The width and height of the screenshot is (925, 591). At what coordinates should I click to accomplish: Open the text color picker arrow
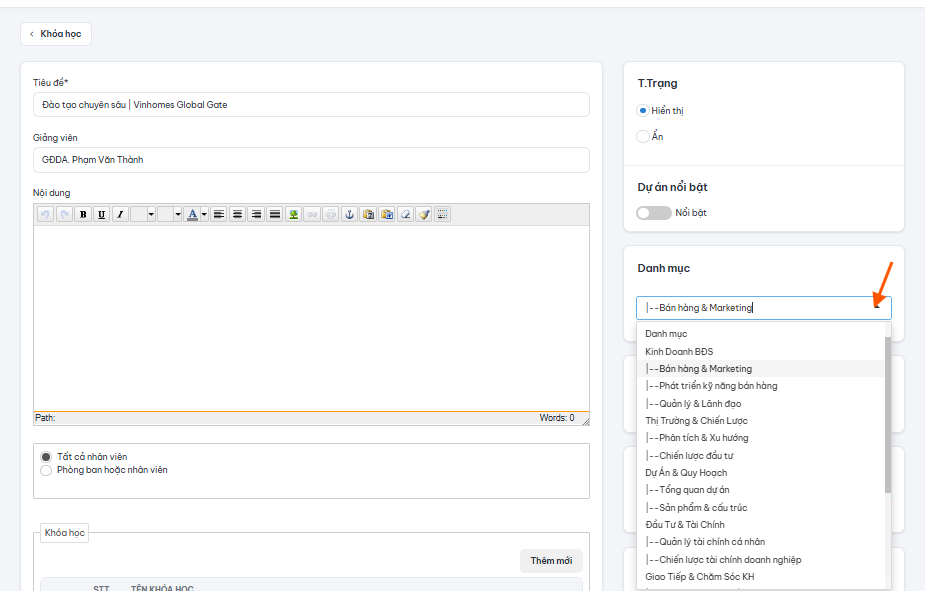coord(204,214)
